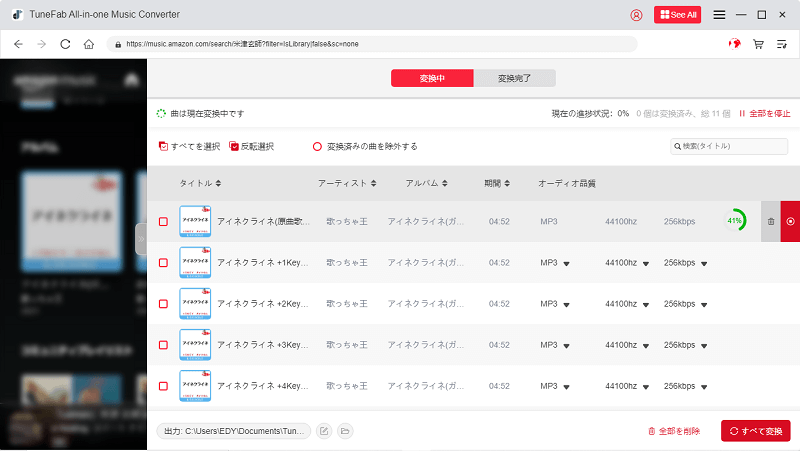Select the 変換中 tab

point(431,78)
